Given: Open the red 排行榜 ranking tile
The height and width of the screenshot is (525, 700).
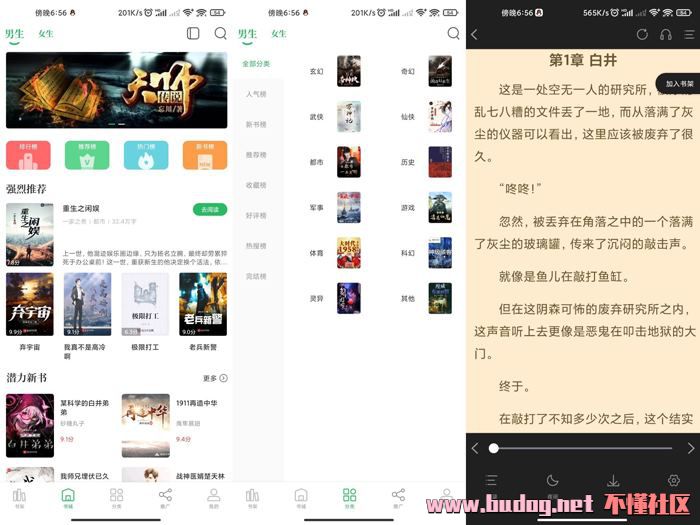Looking at the screenshot, I should 28,155.
